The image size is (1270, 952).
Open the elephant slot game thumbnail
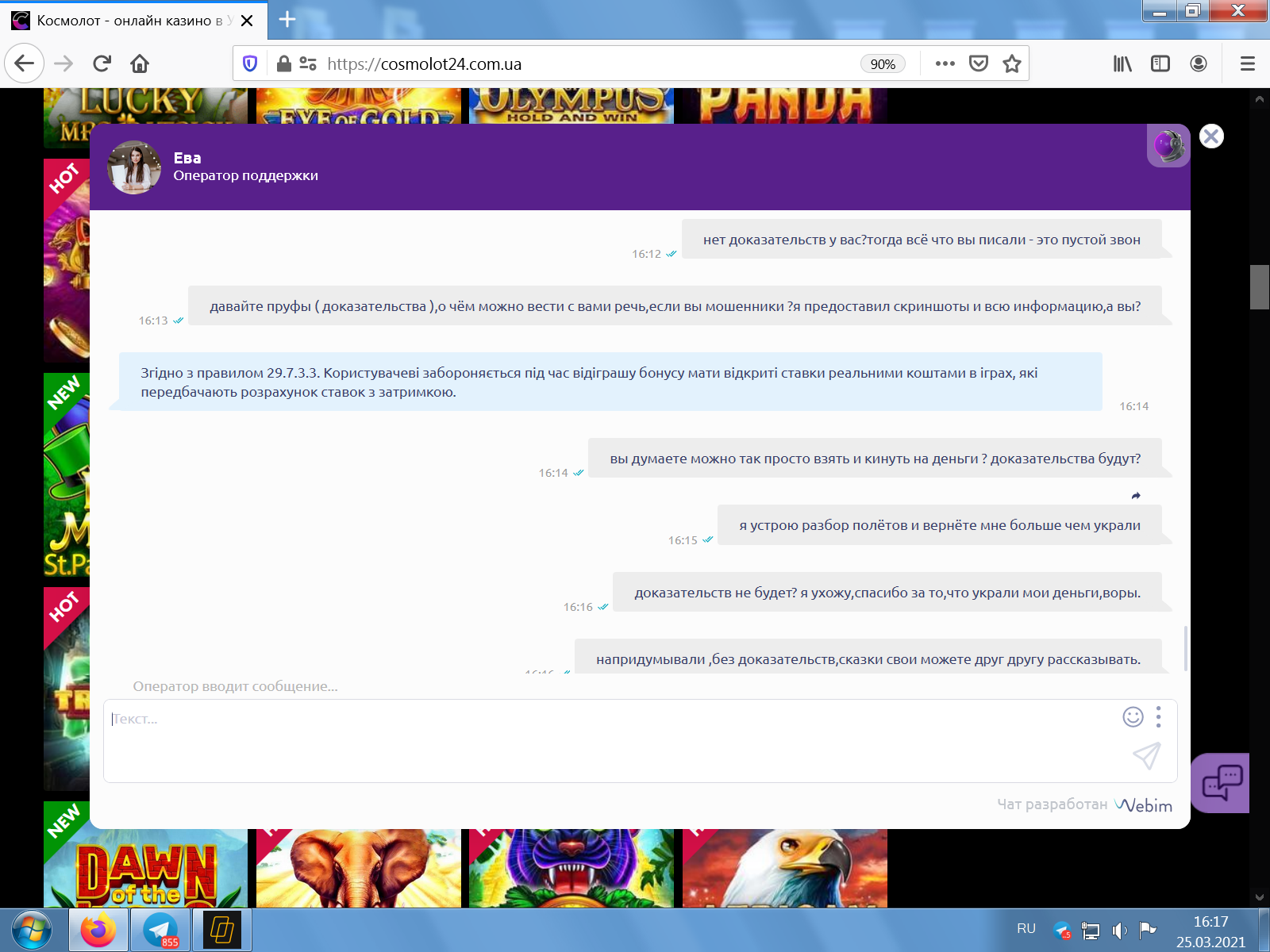(x=359, y=869)
